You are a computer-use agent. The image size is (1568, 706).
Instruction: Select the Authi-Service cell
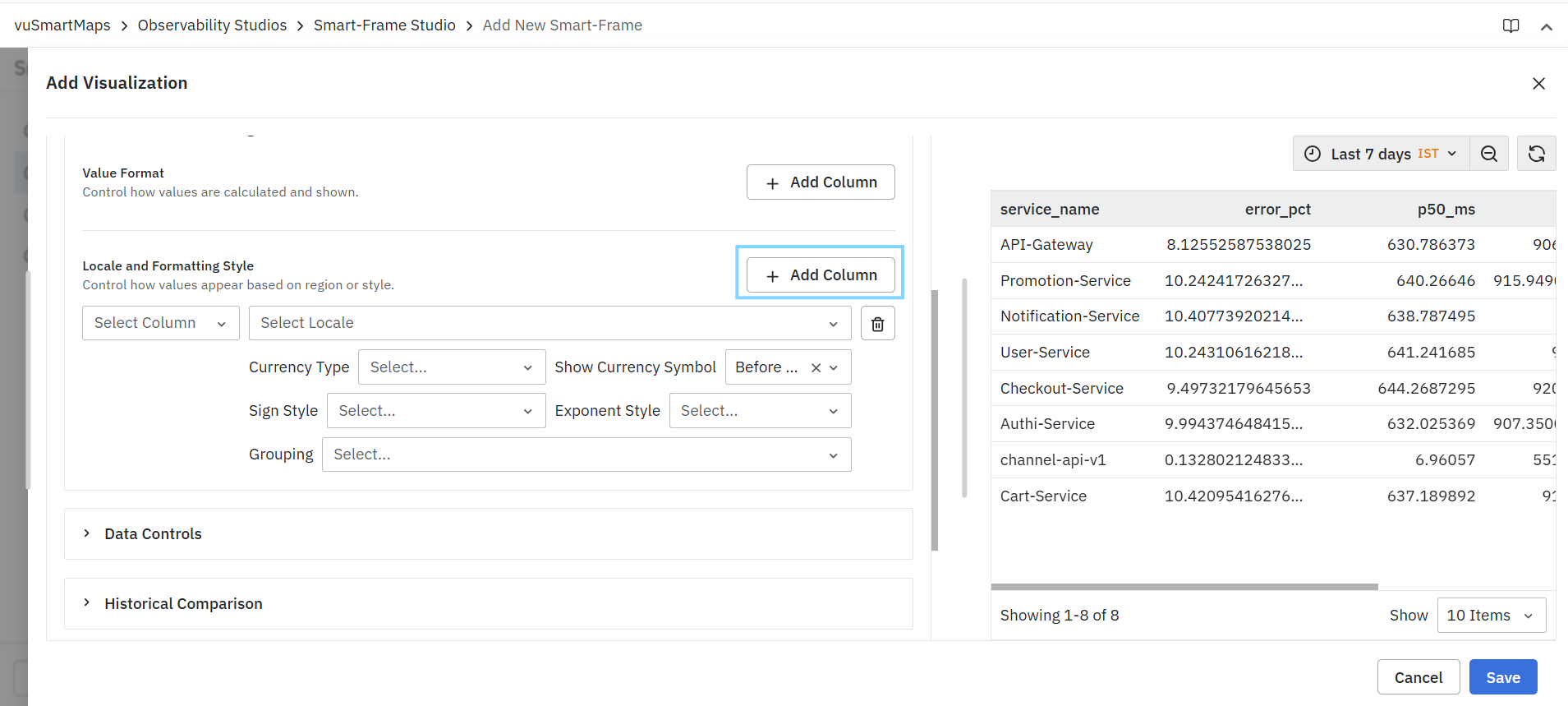click(x=1047, y=424)
